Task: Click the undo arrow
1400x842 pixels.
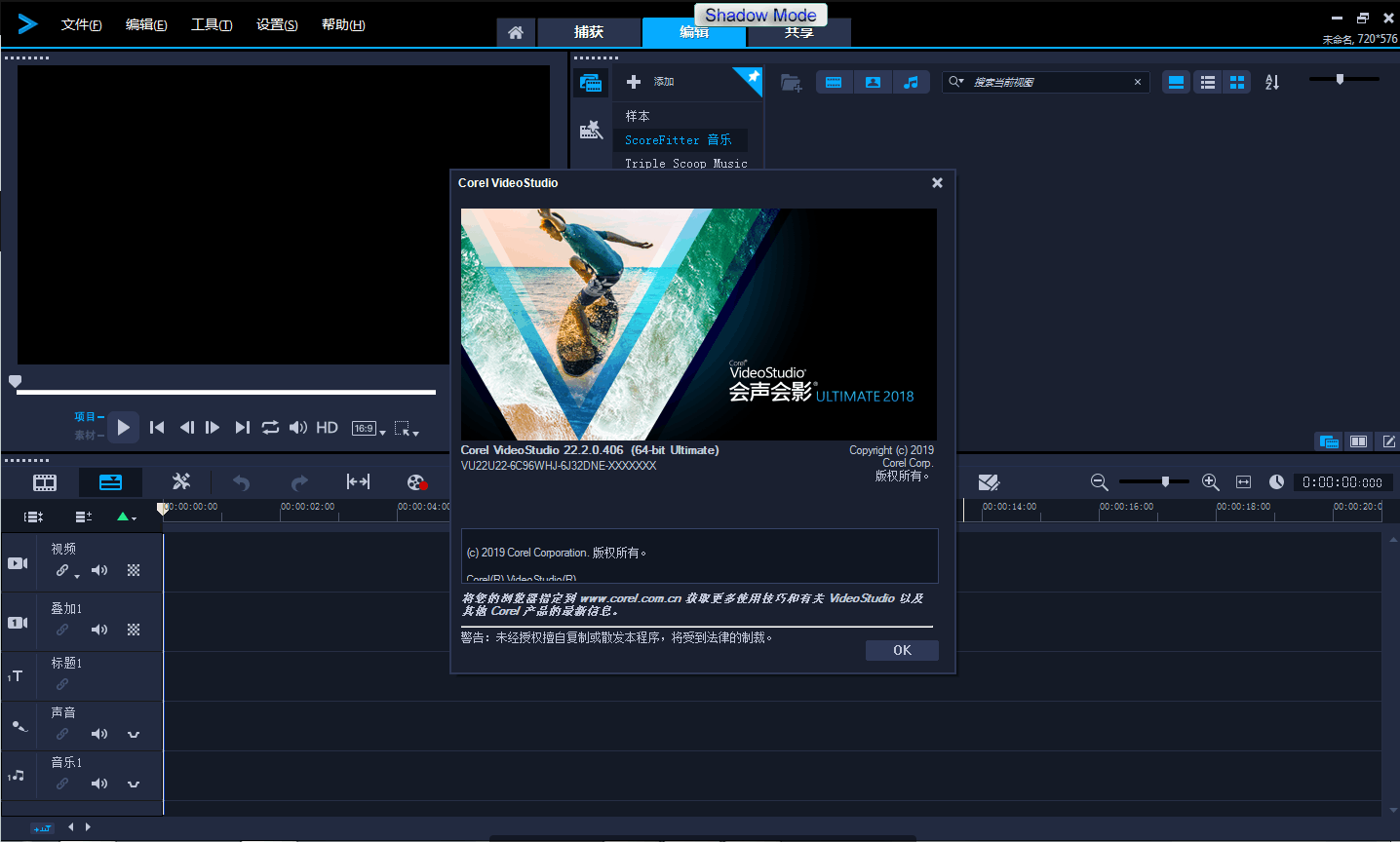Action: pos(241,482)
